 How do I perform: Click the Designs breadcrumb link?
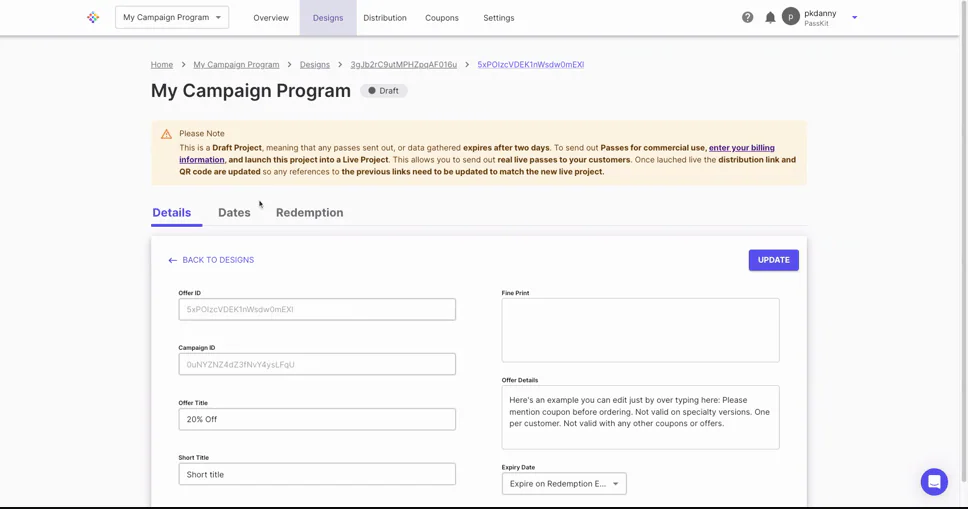(x=315, y=64)
